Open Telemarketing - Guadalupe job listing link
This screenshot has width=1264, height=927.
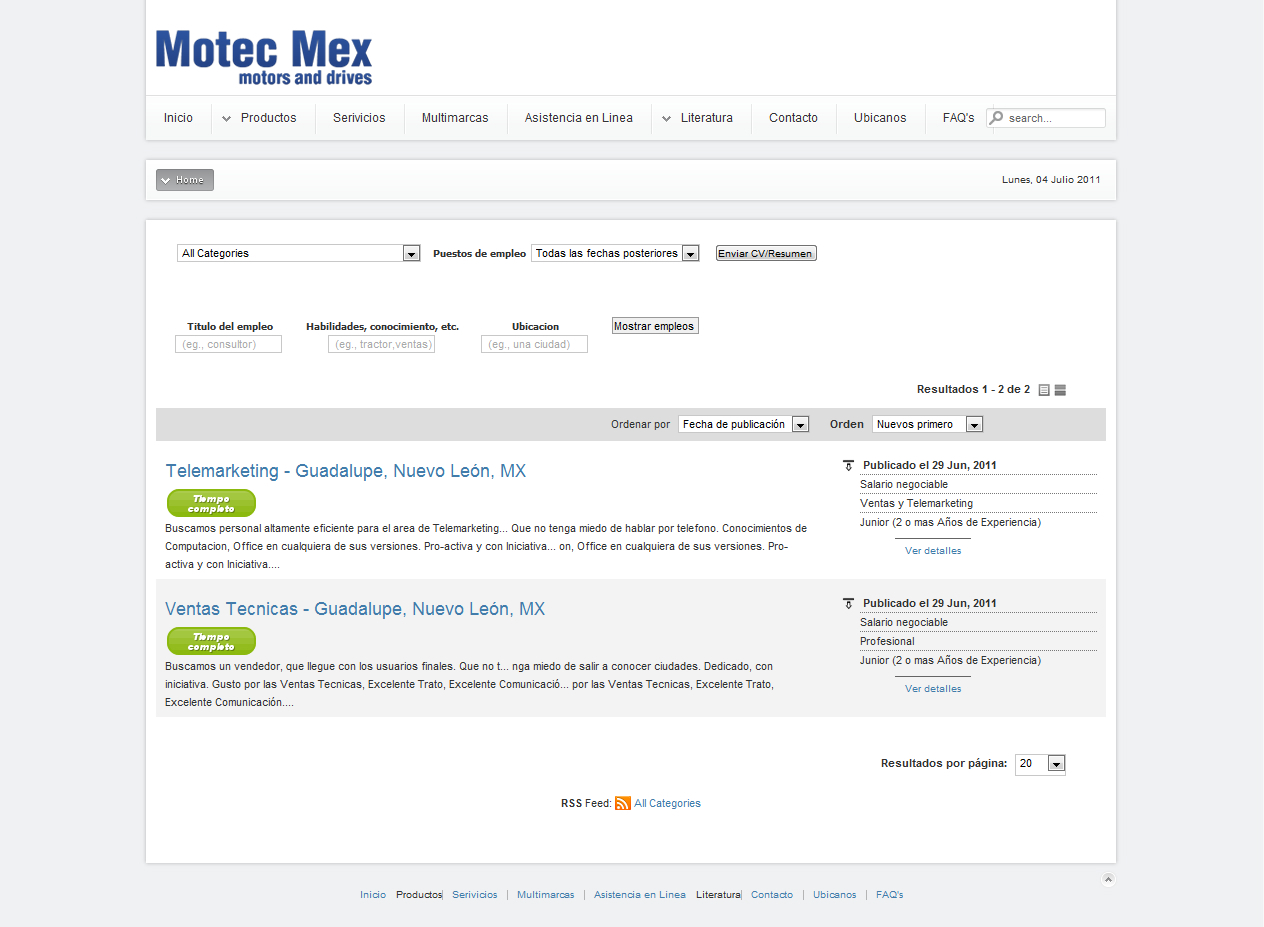(345, 471)
